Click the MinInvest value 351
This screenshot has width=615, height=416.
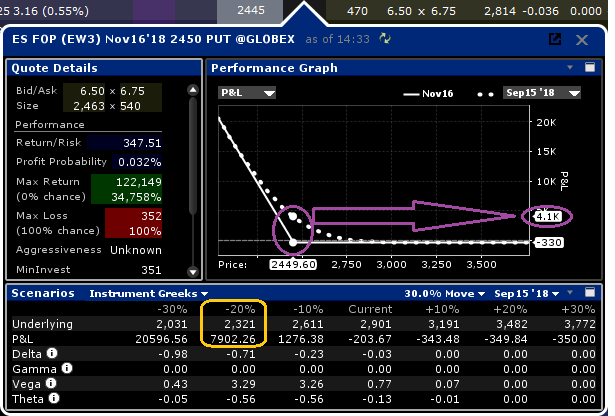click(x=151, y=270)
